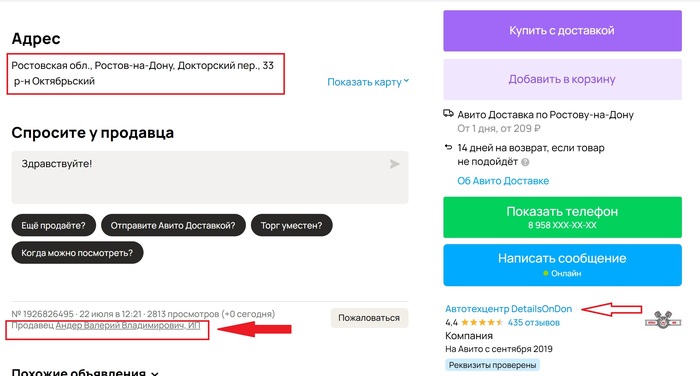Open the DetailsOnDon seller logo thumbnail
Viewport: 700px width, 376px height.
point(663,320)
